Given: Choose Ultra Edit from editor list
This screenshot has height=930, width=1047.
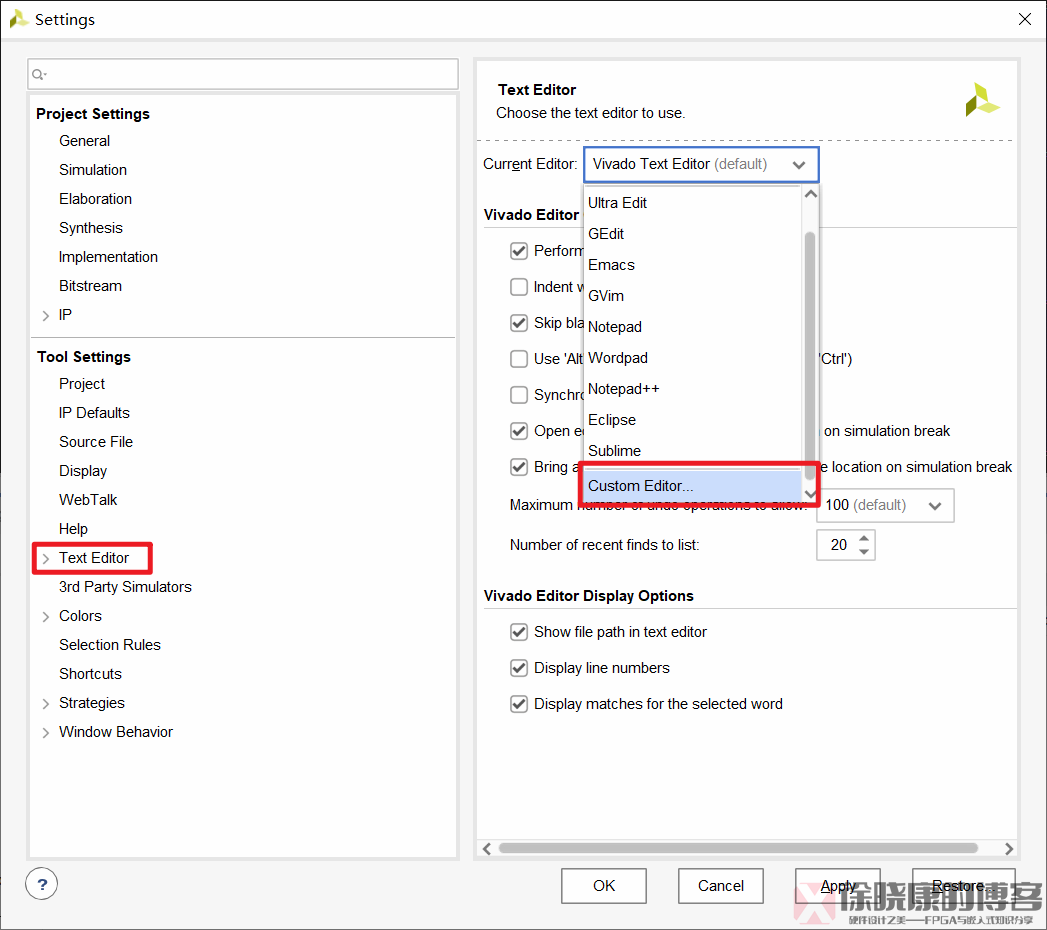Looking at the screenshot, I should (x=692, y=203).
